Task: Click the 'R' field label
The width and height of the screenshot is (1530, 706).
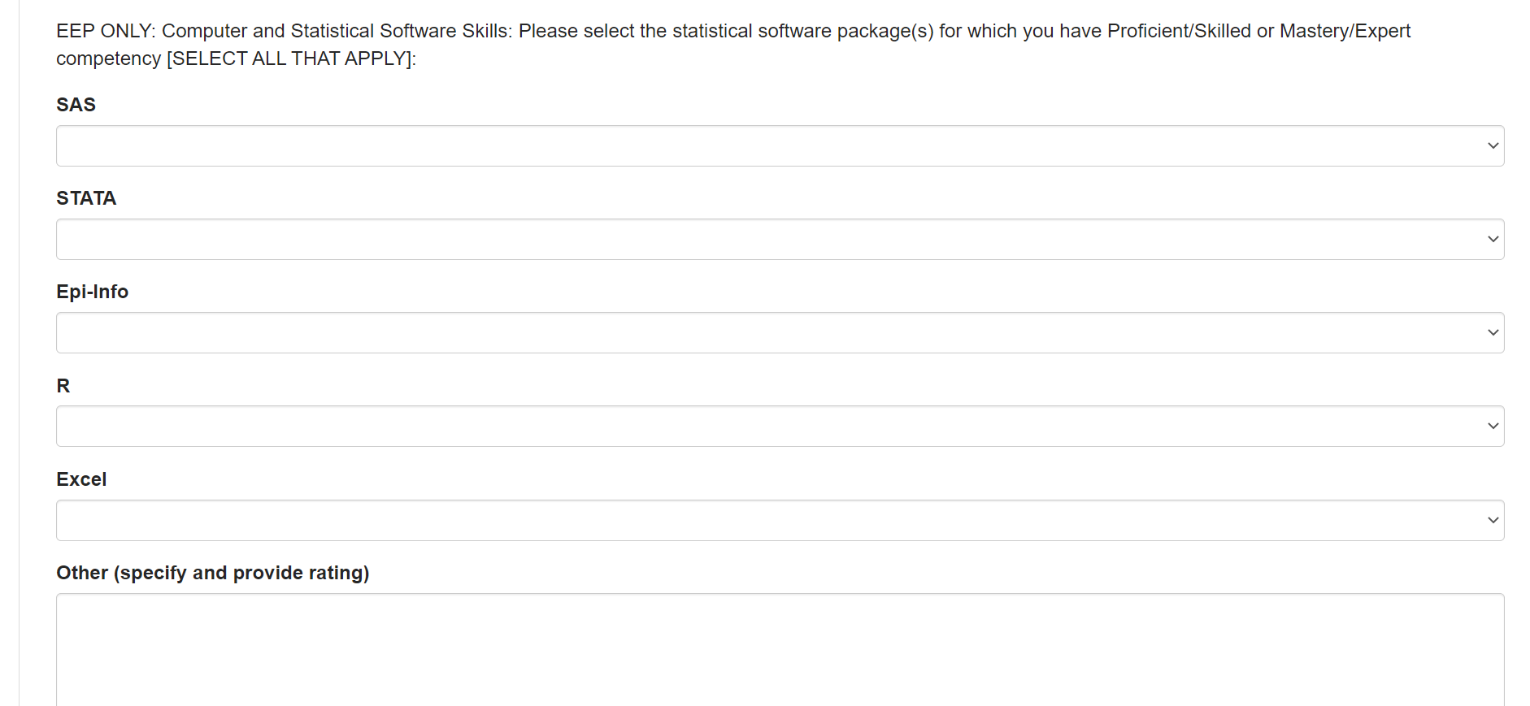Action: [x=63, y=386]
